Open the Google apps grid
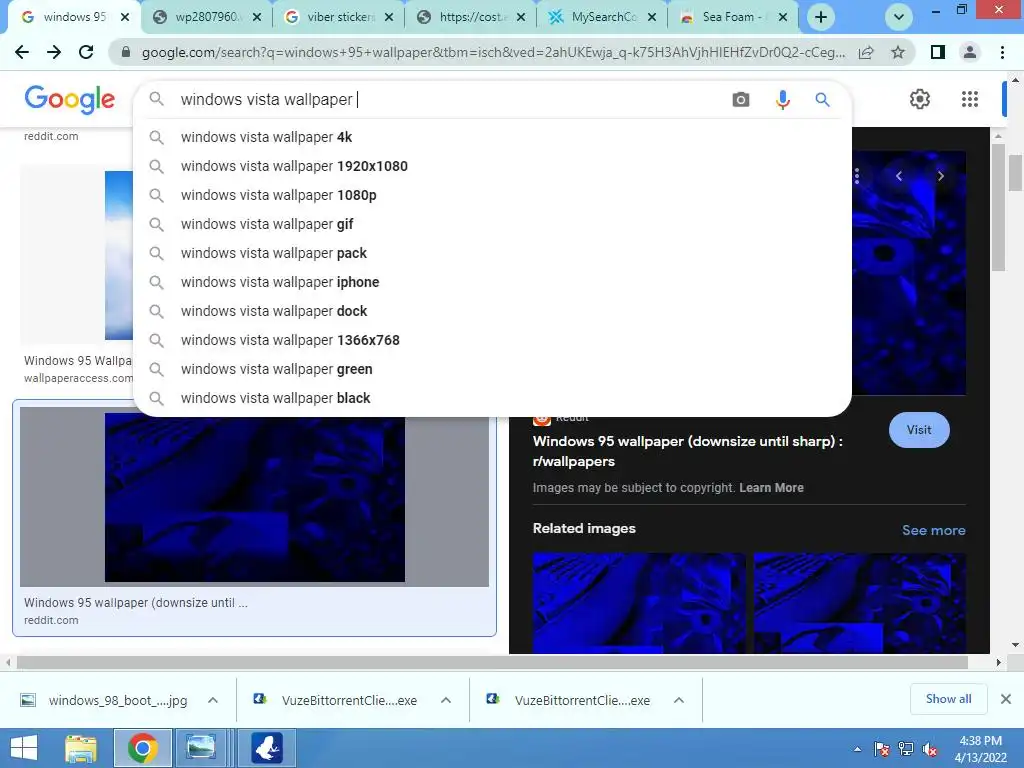Viewport: 1024px width, 768px height. tap(970, 99)
